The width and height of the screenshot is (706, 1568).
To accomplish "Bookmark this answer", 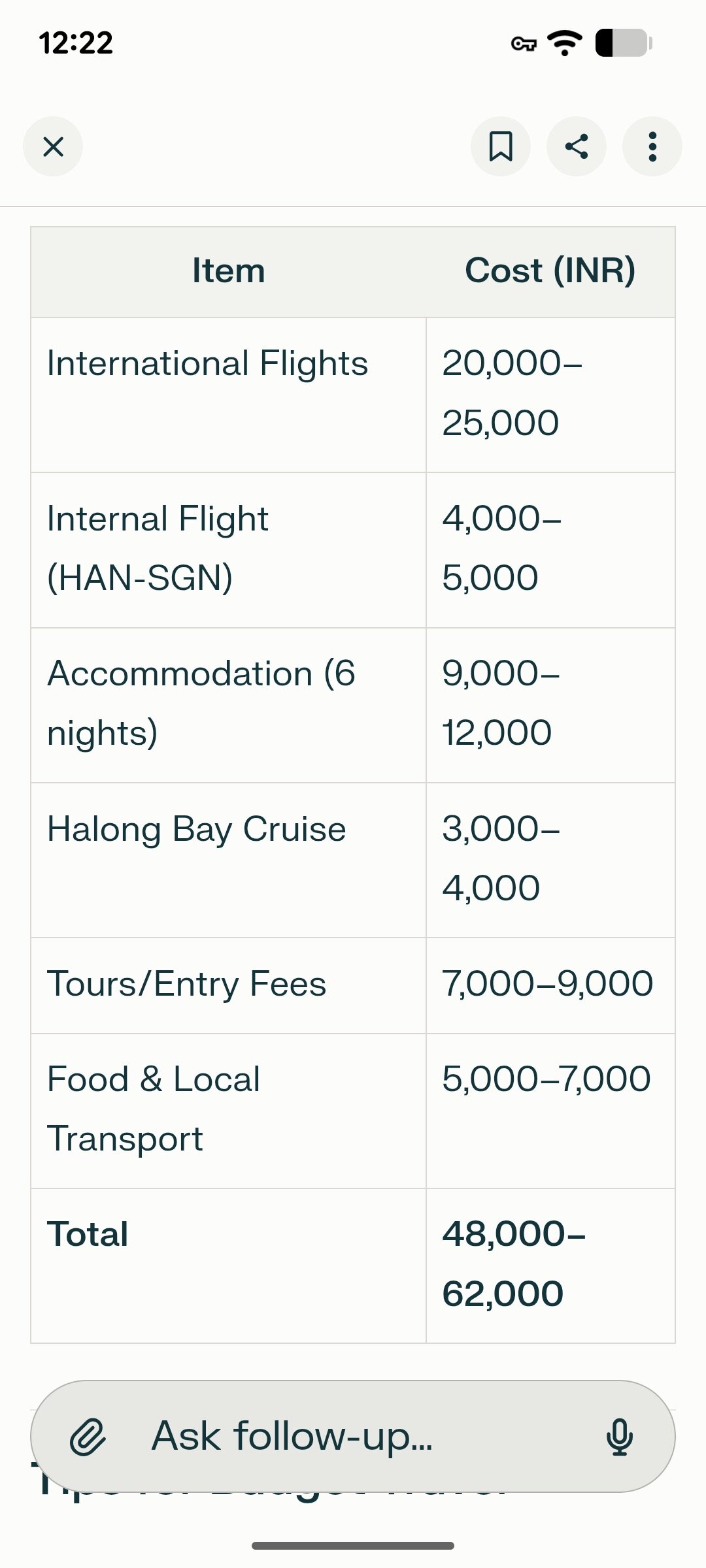I will pyautogui.click(x=501, y=146).
